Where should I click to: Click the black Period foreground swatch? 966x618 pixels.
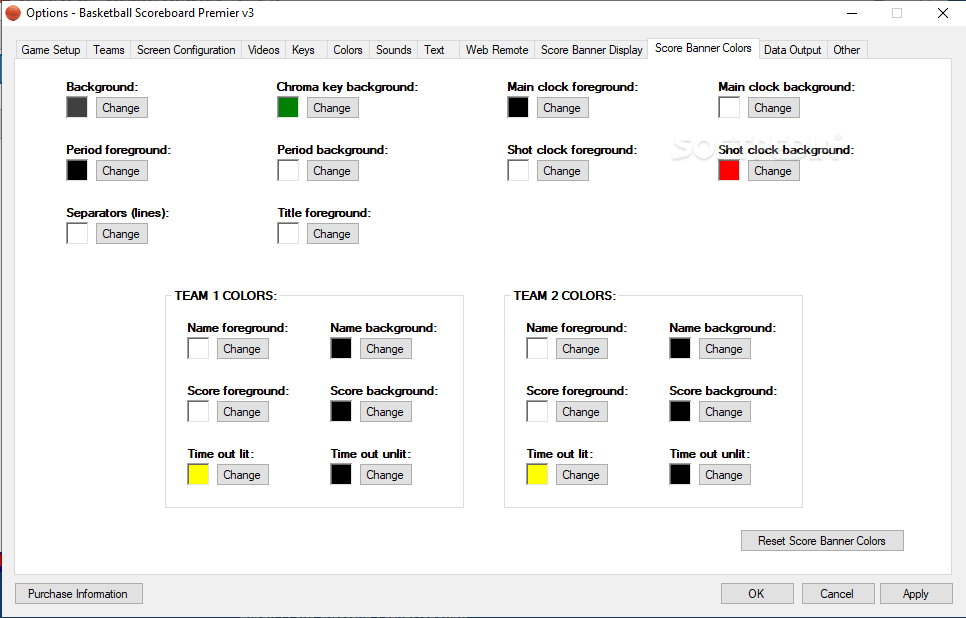(x=77, y=171)
